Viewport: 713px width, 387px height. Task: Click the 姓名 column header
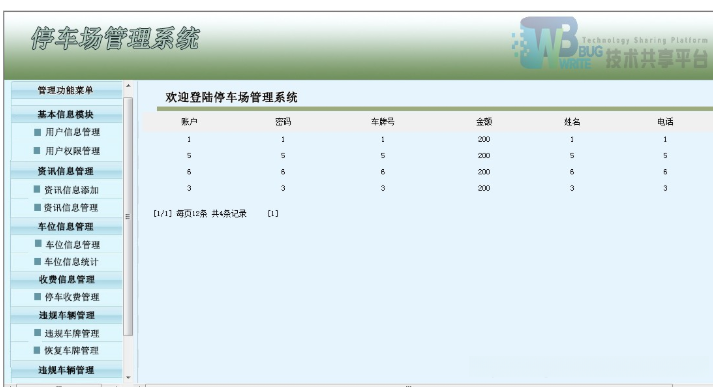572,122
